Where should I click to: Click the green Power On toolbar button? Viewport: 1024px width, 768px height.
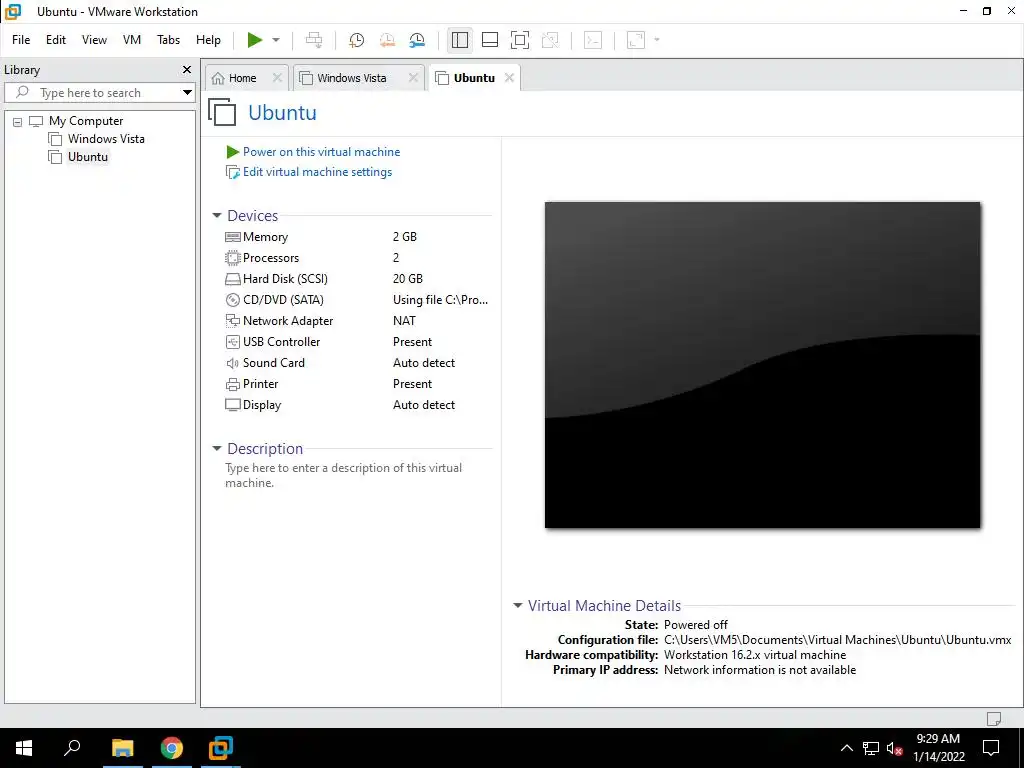click(255, 40)
